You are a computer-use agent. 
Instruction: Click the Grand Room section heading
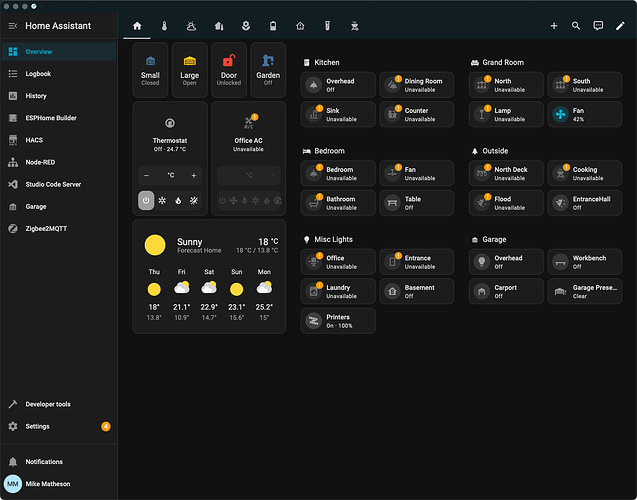[503, 63]
